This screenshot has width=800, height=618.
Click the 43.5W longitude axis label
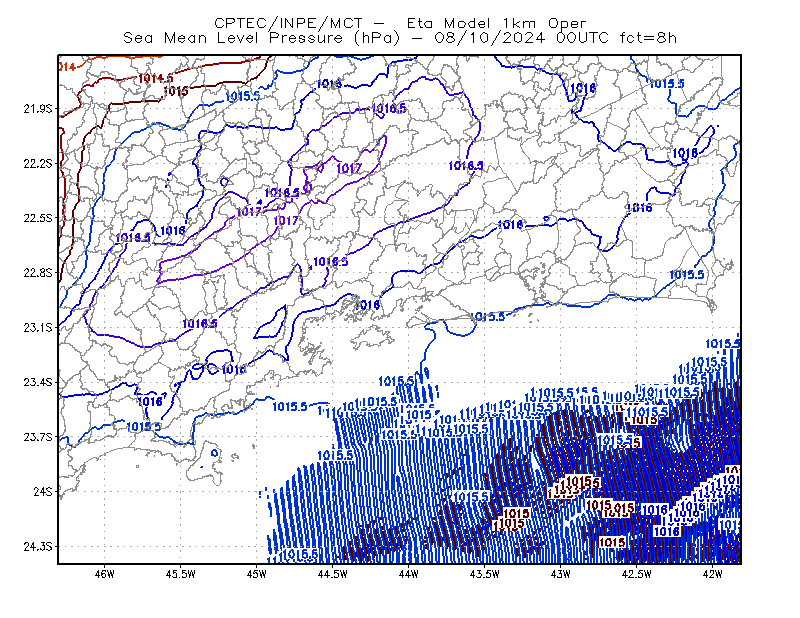[x=485, y=574]
